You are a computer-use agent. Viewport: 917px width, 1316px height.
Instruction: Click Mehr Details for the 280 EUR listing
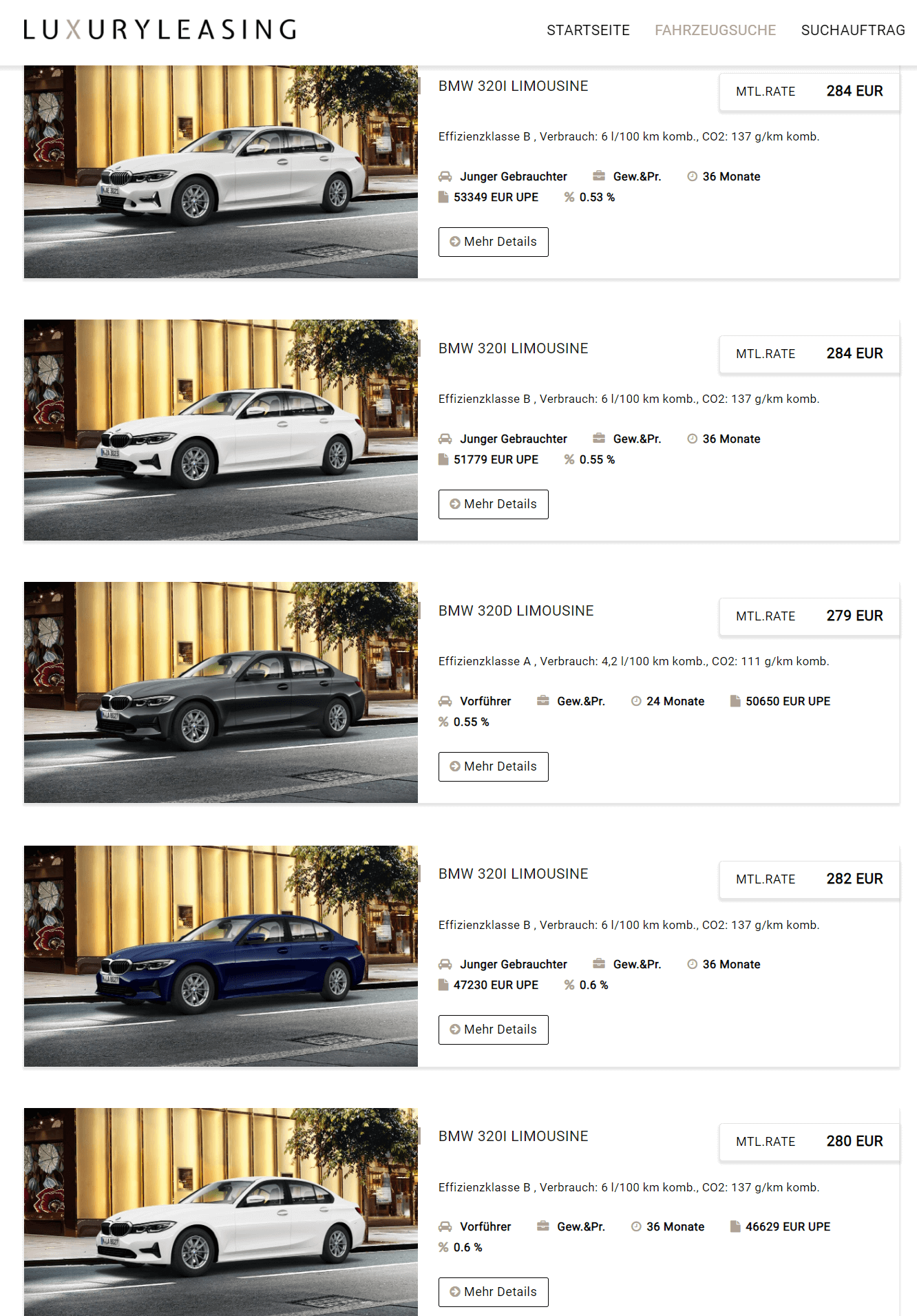point(494,1292)
